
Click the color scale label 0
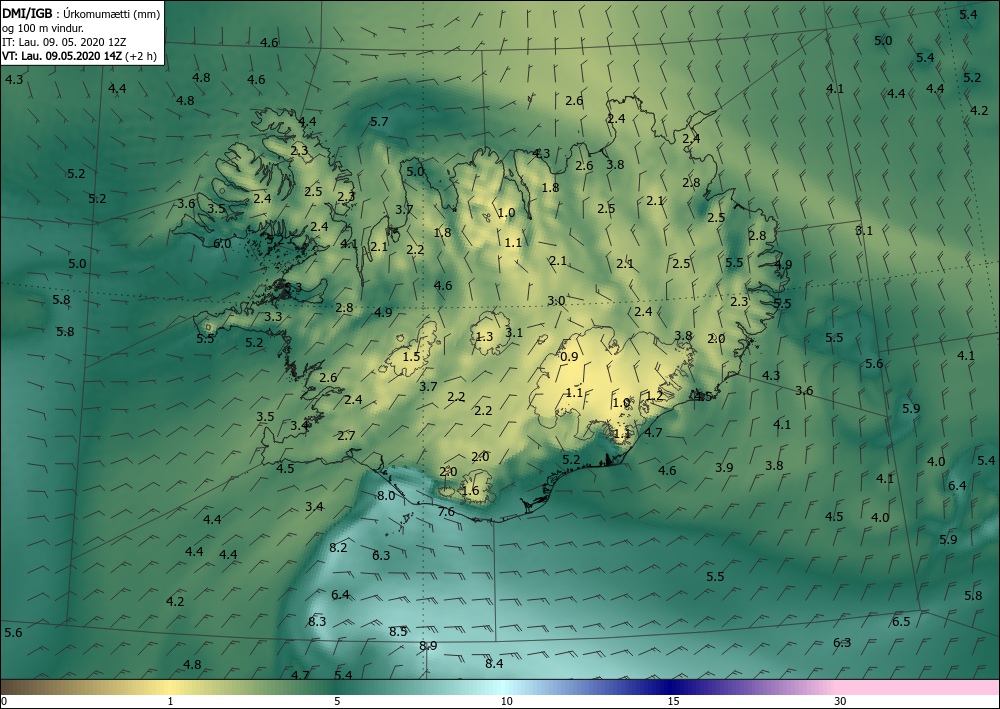click(4, 701)
